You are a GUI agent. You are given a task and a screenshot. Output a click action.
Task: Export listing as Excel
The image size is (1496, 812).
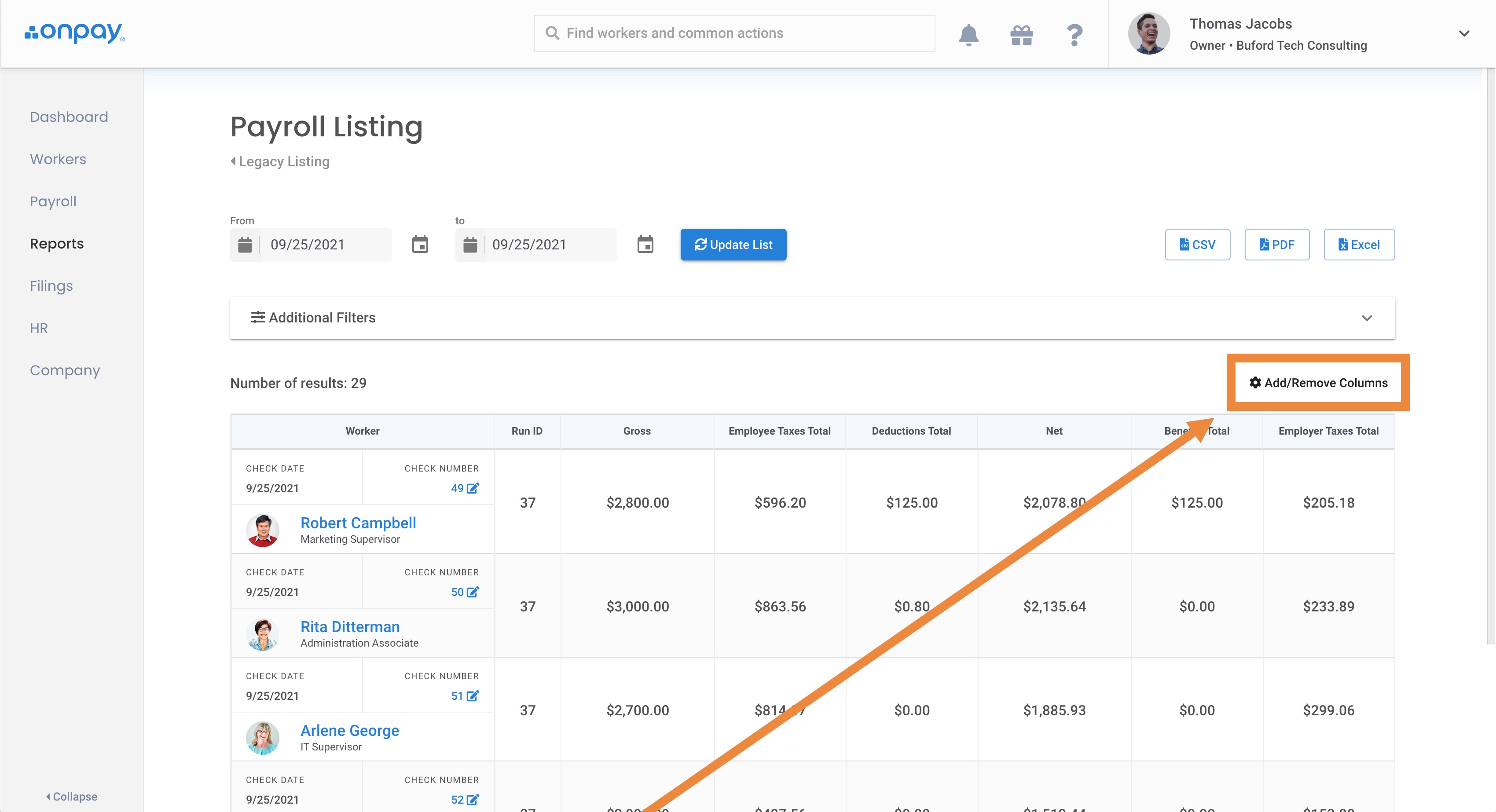click(1359, 245)
